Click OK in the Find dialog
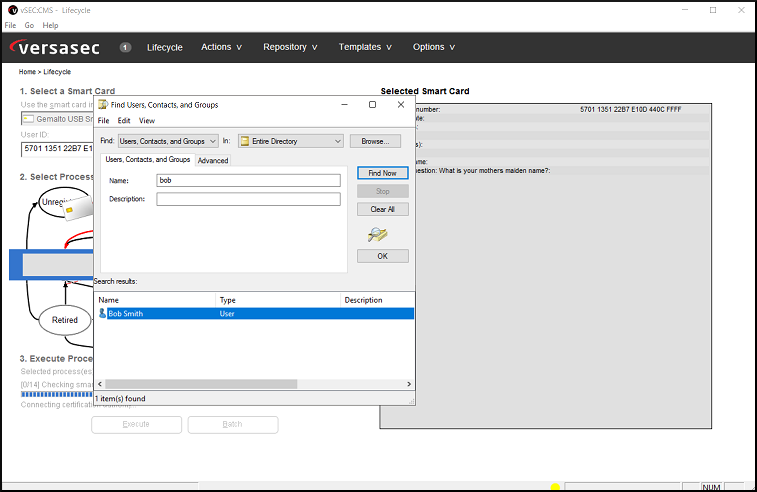Screen dimensions: 757x492 coord(383,256)
